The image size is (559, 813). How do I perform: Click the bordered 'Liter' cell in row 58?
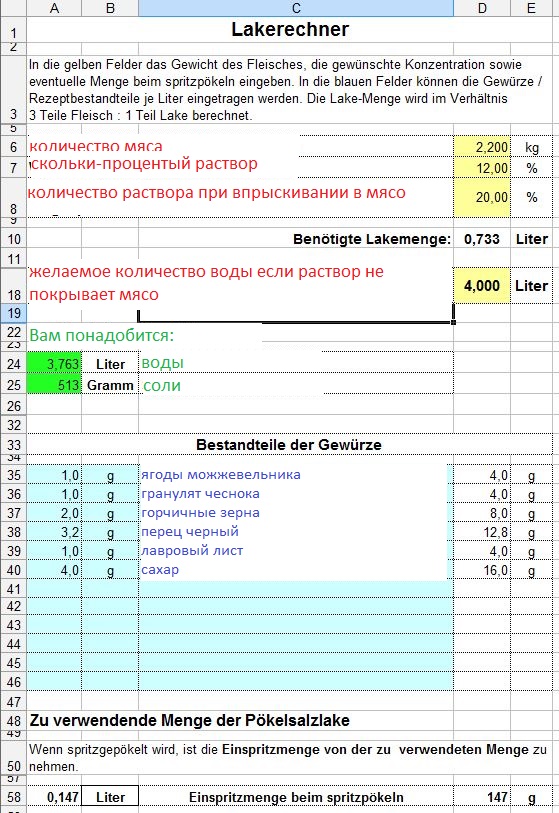point(110,797)
